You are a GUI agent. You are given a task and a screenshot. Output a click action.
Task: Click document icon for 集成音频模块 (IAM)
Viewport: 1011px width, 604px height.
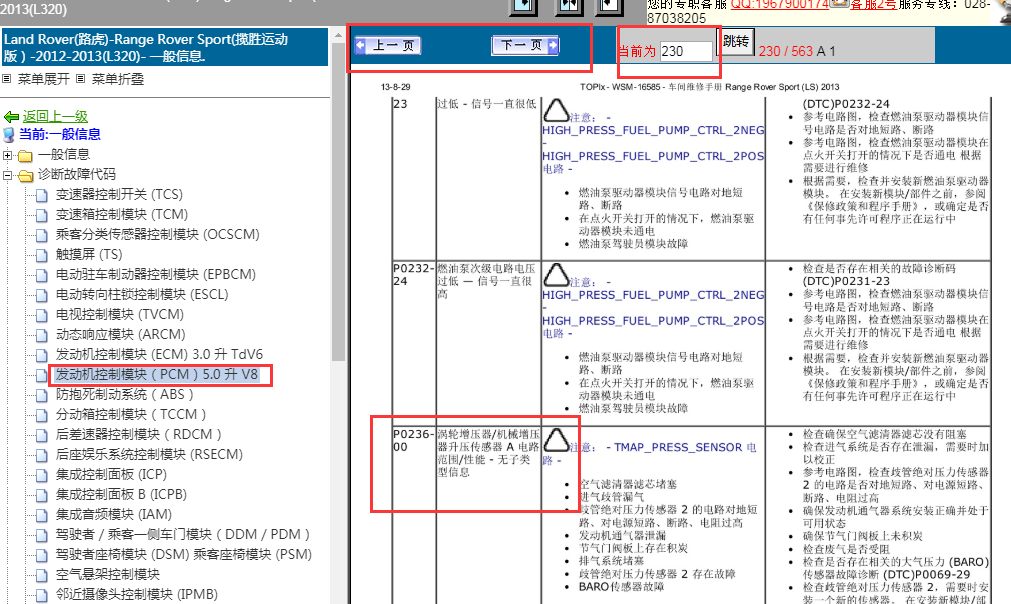tap(42, 515)
